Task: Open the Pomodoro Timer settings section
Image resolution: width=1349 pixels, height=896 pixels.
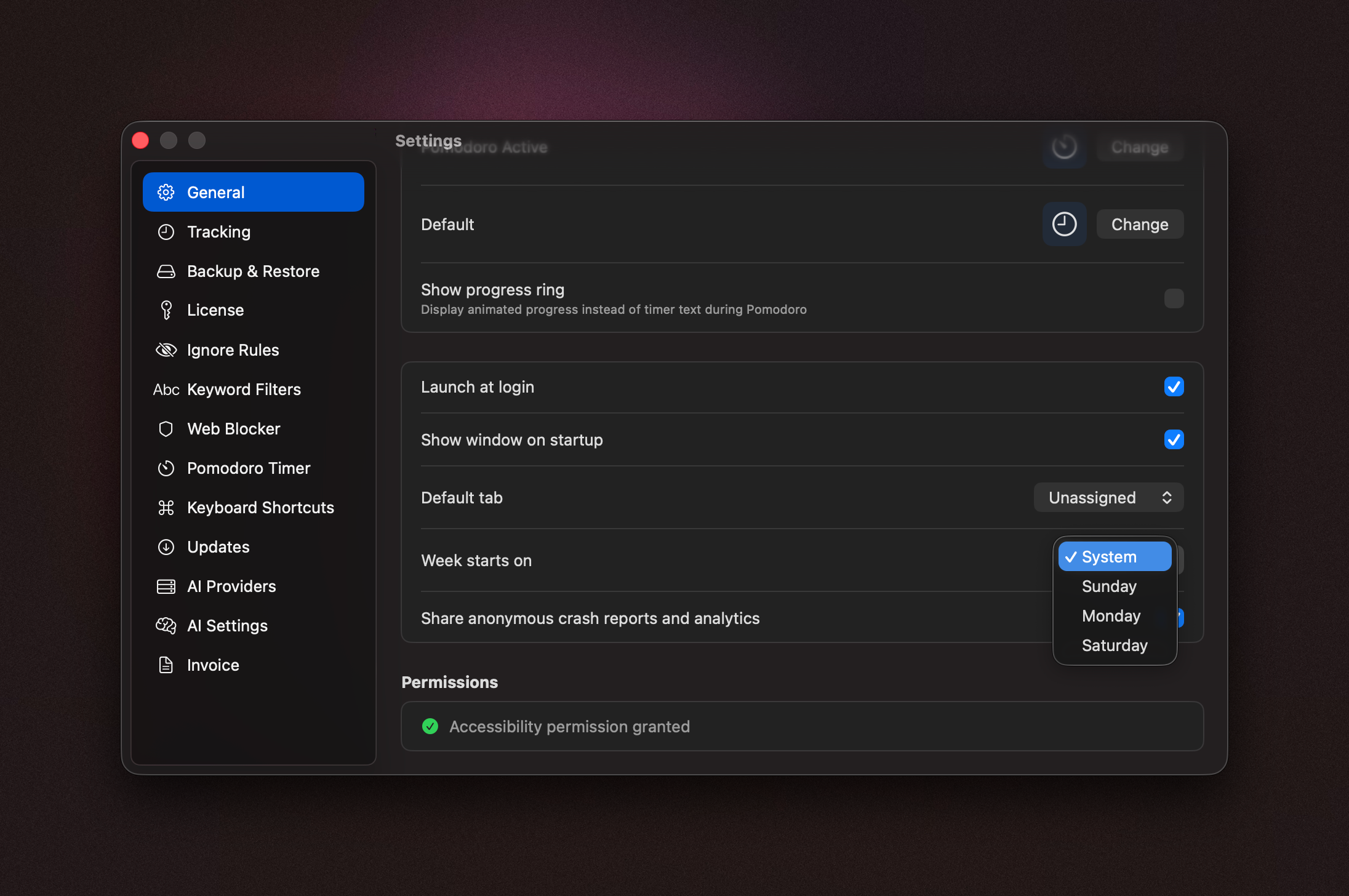Action: [248, 468]
